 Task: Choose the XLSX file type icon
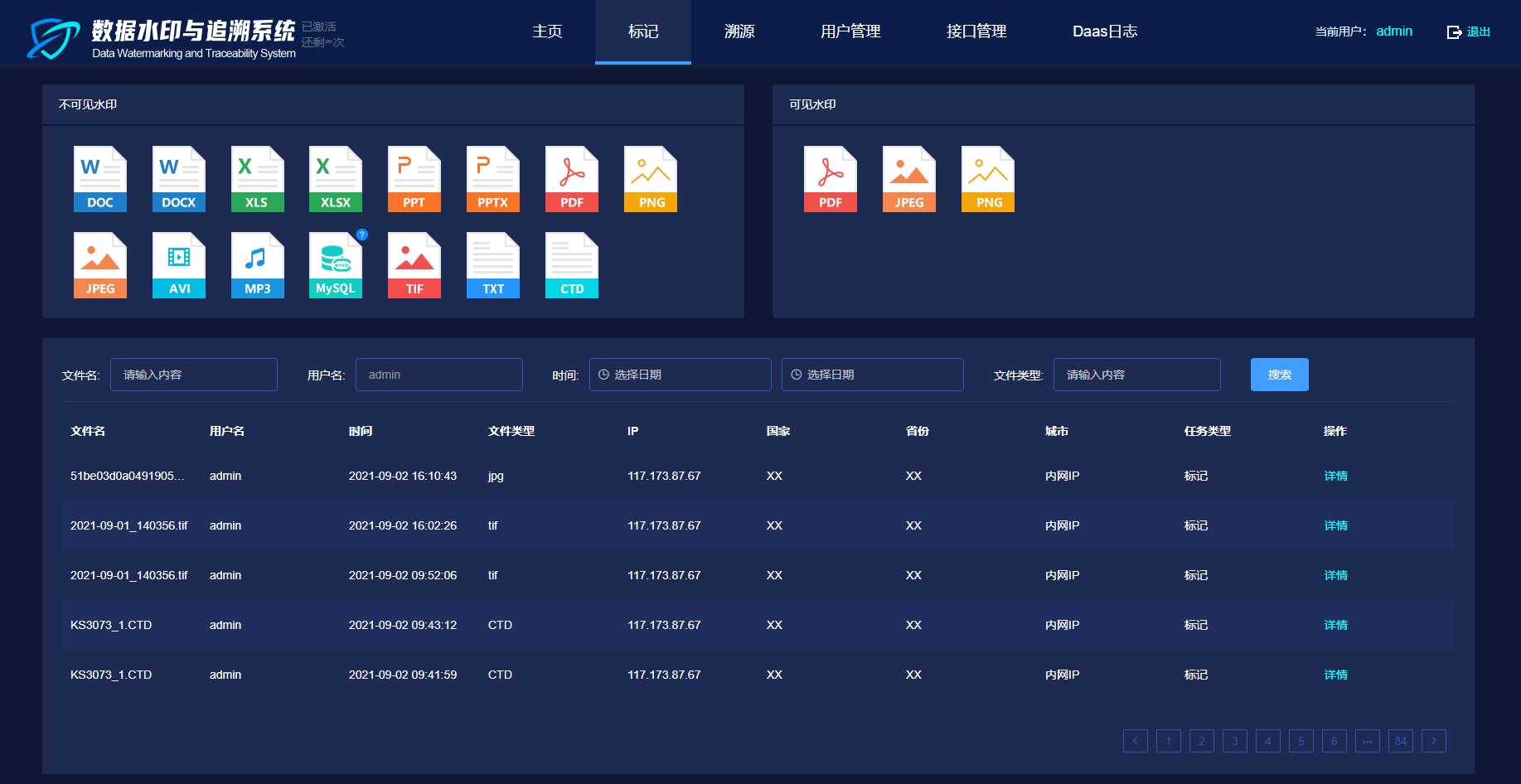coord(335,179)
